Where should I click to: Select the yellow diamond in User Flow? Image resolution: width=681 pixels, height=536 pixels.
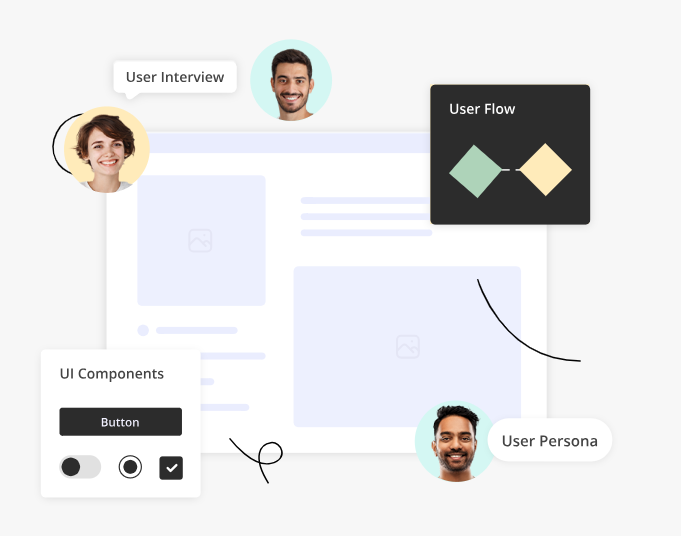(545, 170)
